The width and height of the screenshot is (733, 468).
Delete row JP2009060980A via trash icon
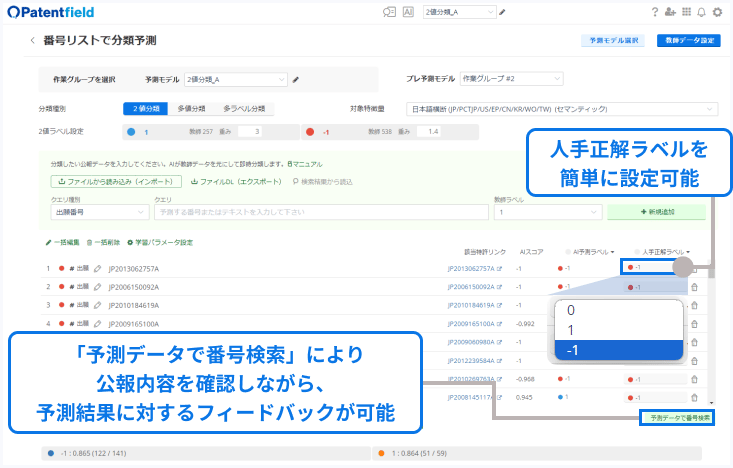tap(695, 342)
